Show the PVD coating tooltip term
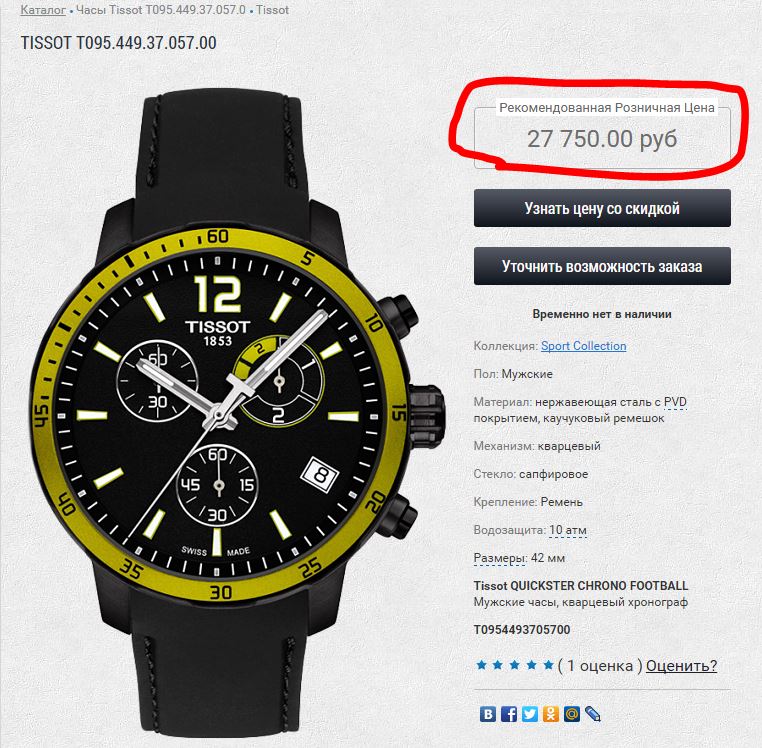Image resolution: width=762 pixels, height=748 pixels. click(x=675, y=402)
